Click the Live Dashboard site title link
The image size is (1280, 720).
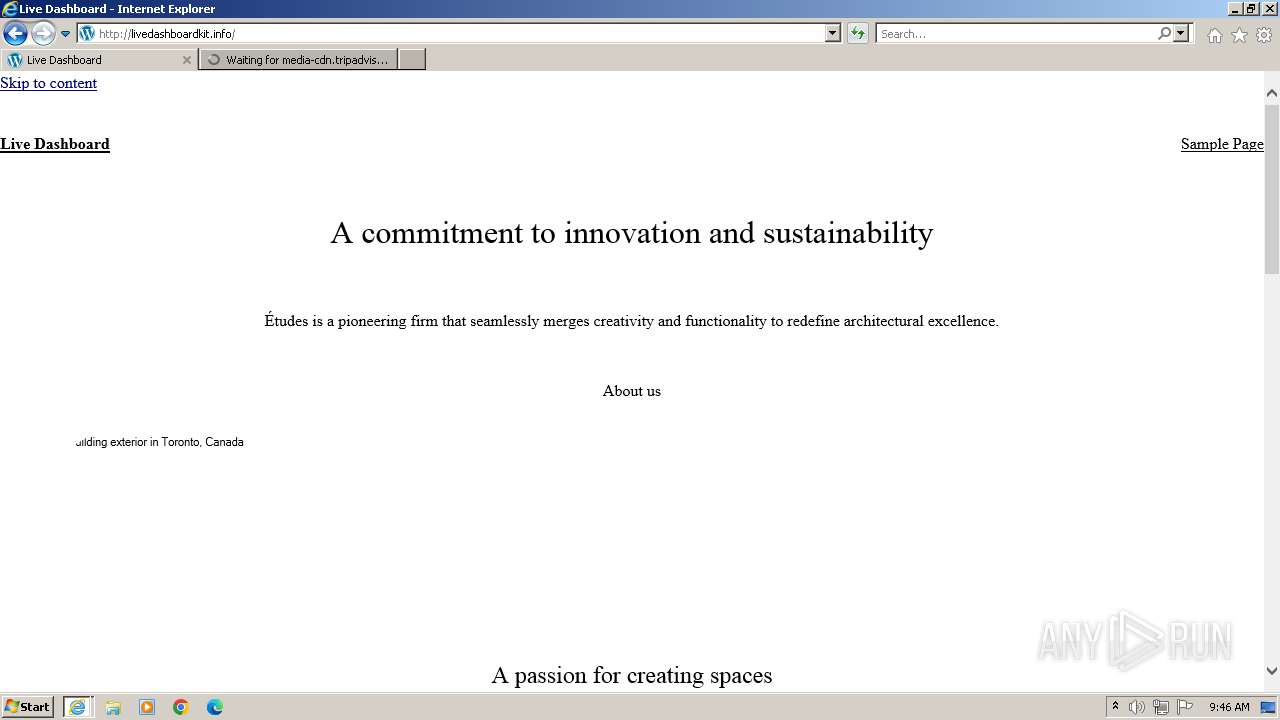tap(55, 144)
